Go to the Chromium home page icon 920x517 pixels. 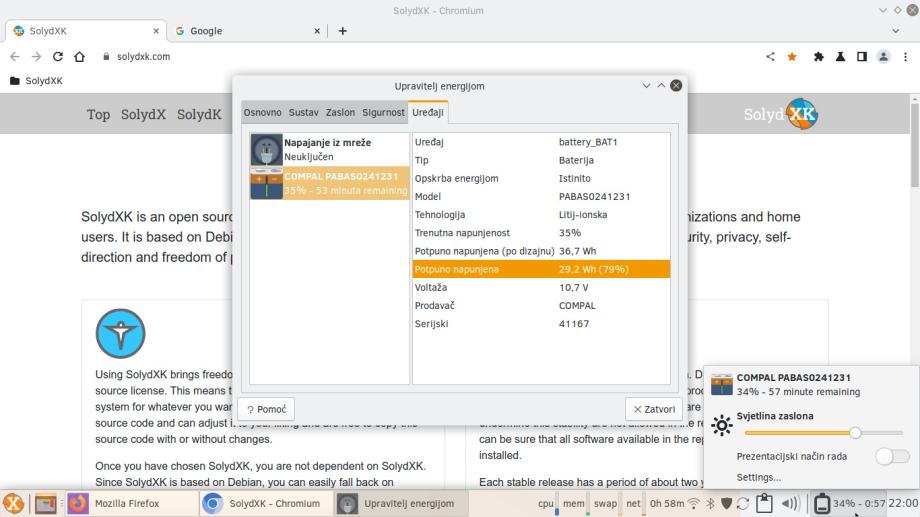pyautogui.click(x=79, y=56)
